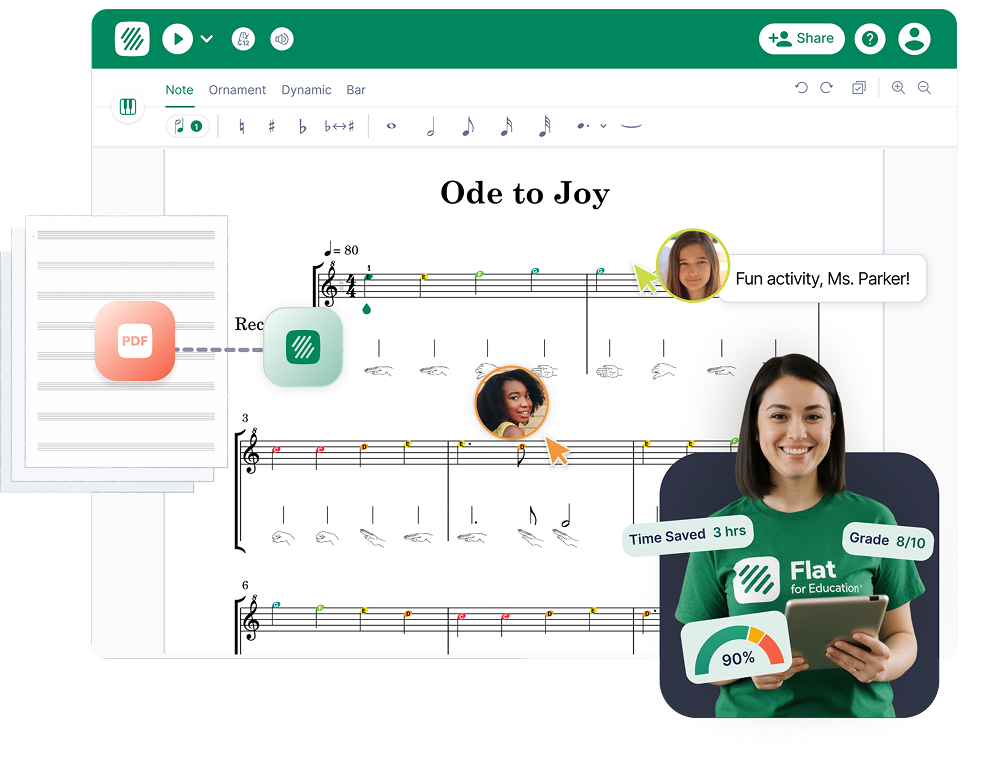Switch to the Dynamic tab
Image resolution: width=984 pixels, height=759 pixels.
[x=306, y=90]
